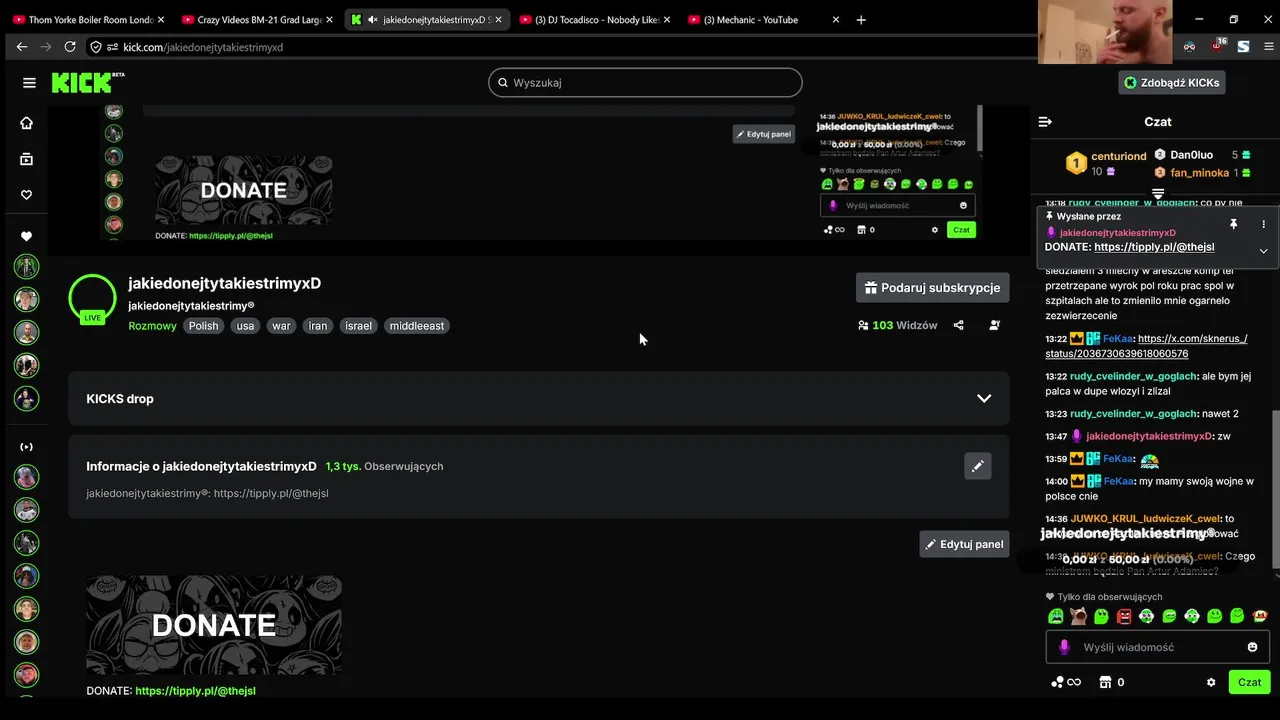Click the filled heart icon in sidebar
Viewport: 1280px width, 720px height.
click(x=27, y=236)
